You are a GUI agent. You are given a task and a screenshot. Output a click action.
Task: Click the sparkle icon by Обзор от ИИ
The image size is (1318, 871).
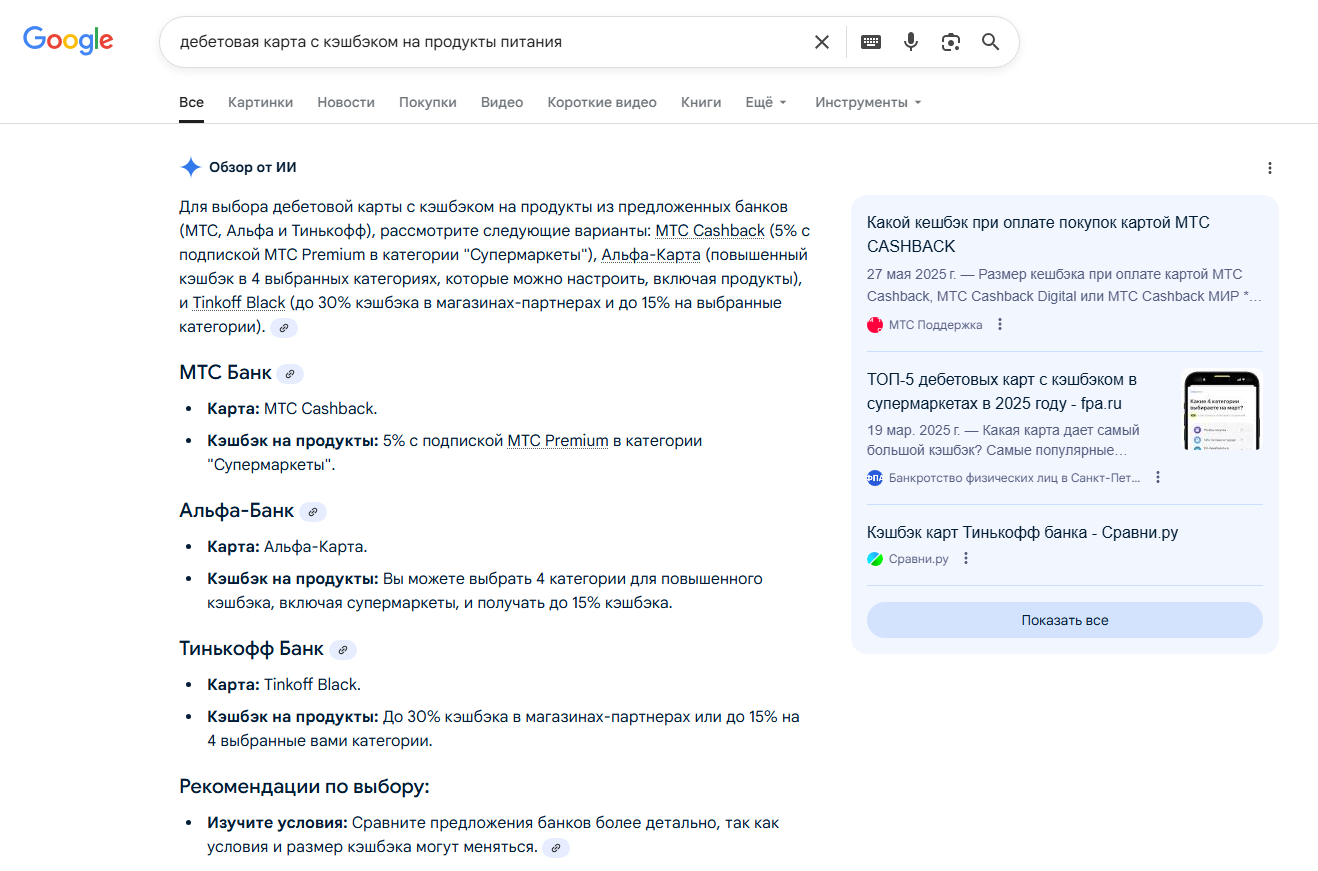[190, 167]
